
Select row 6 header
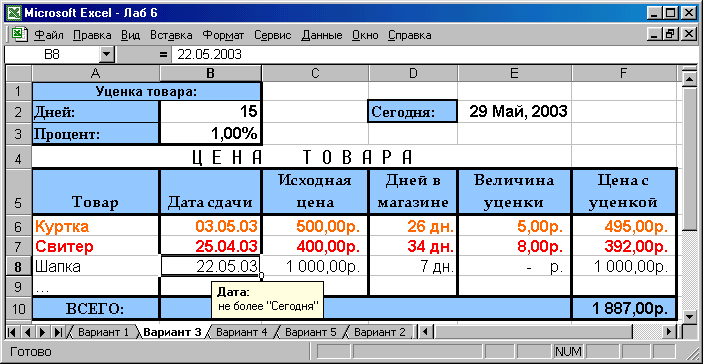click(18, 226)
